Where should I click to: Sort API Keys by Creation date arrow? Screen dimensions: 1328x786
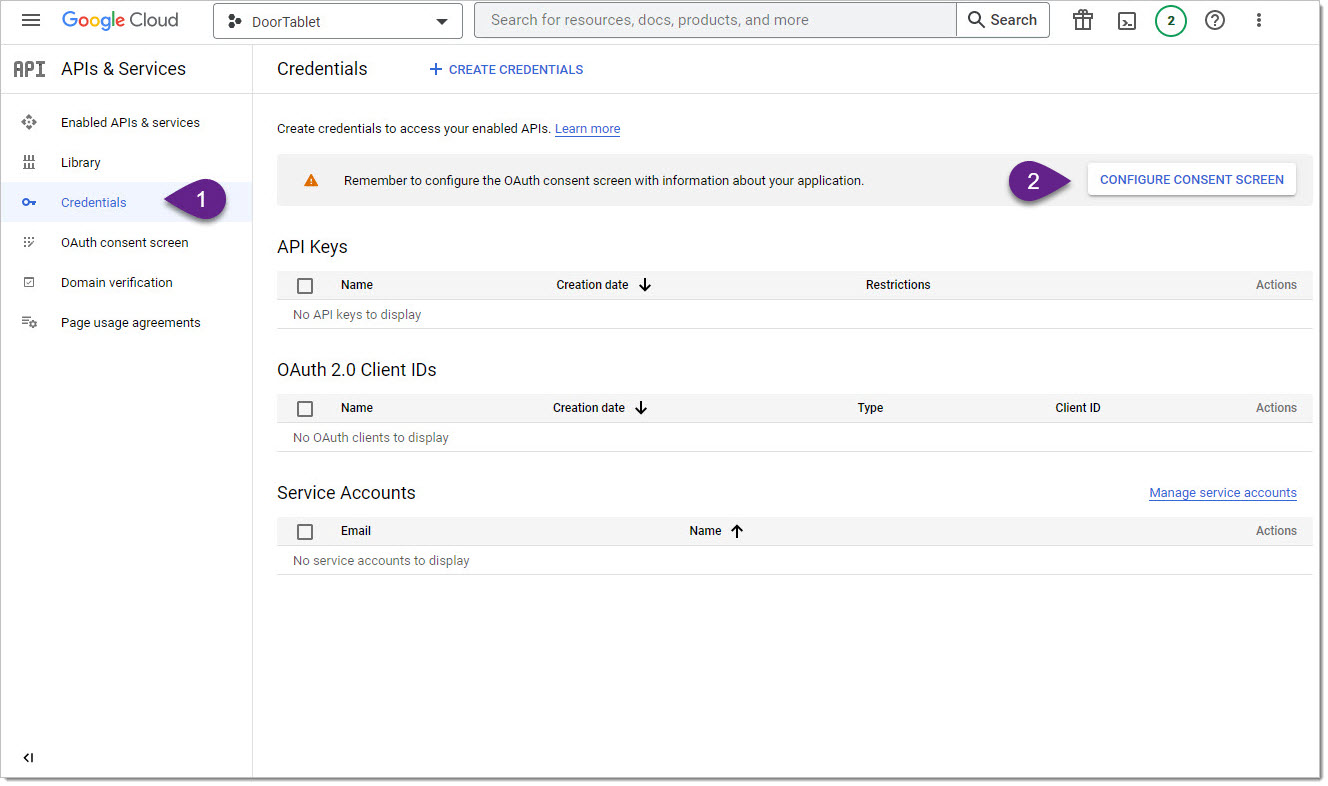pyautogui.click(x=645, y=285)
